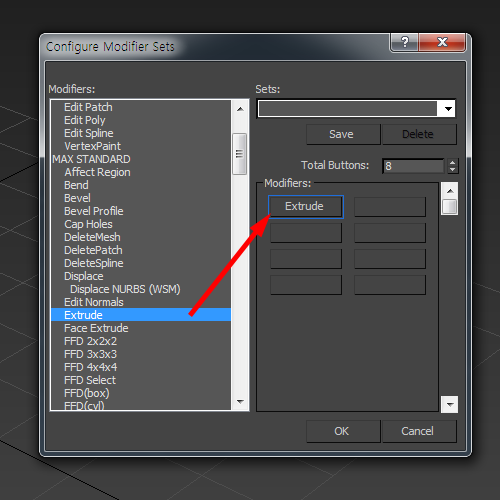
Task: Click the modifier list scrollbar thumb
Action: [x=239, y=154]
